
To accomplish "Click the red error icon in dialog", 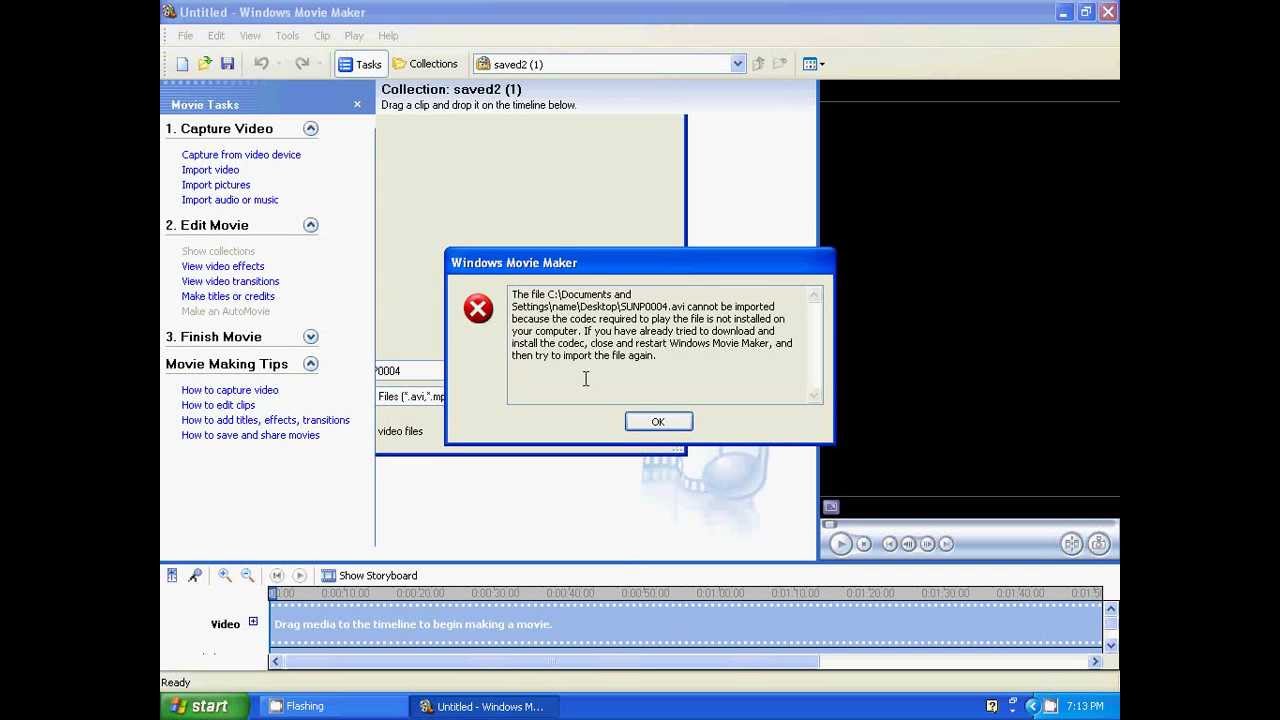I will [x=478, y=308].
